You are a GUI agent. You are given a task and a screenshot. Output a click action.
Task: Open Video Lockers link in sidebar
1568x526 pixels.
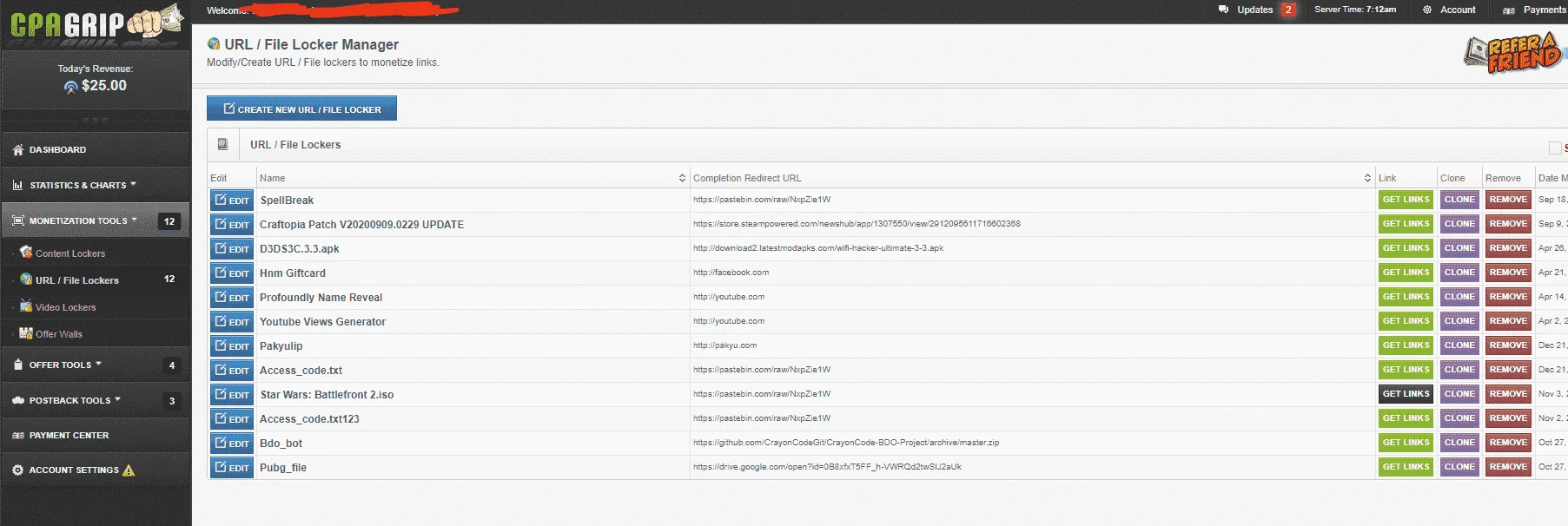66,307
